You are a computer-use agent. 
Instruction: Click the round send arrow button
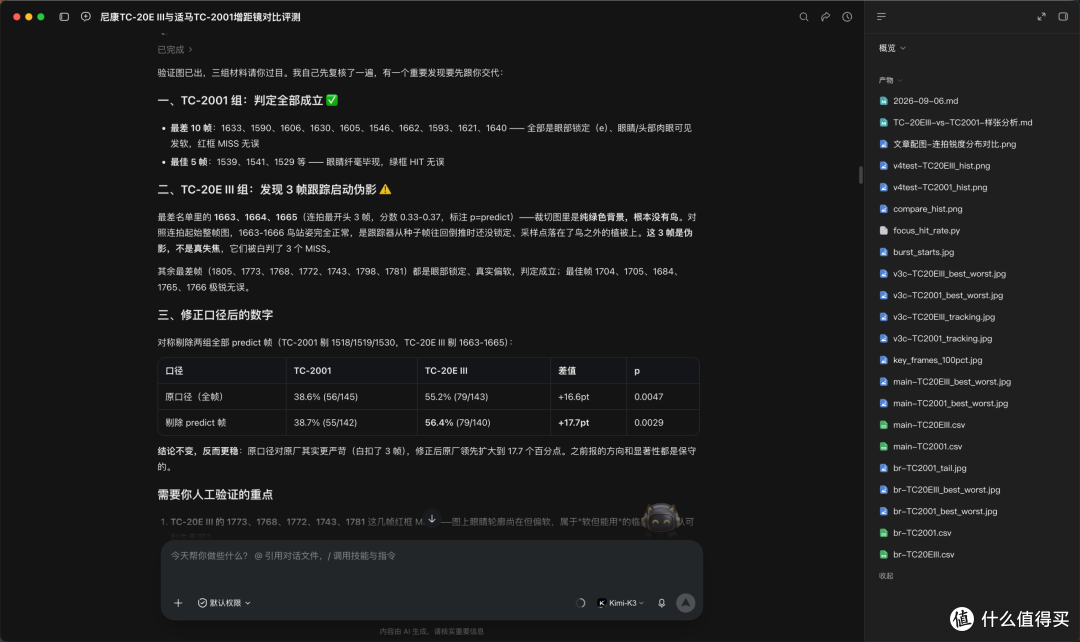tap(685, 603)
